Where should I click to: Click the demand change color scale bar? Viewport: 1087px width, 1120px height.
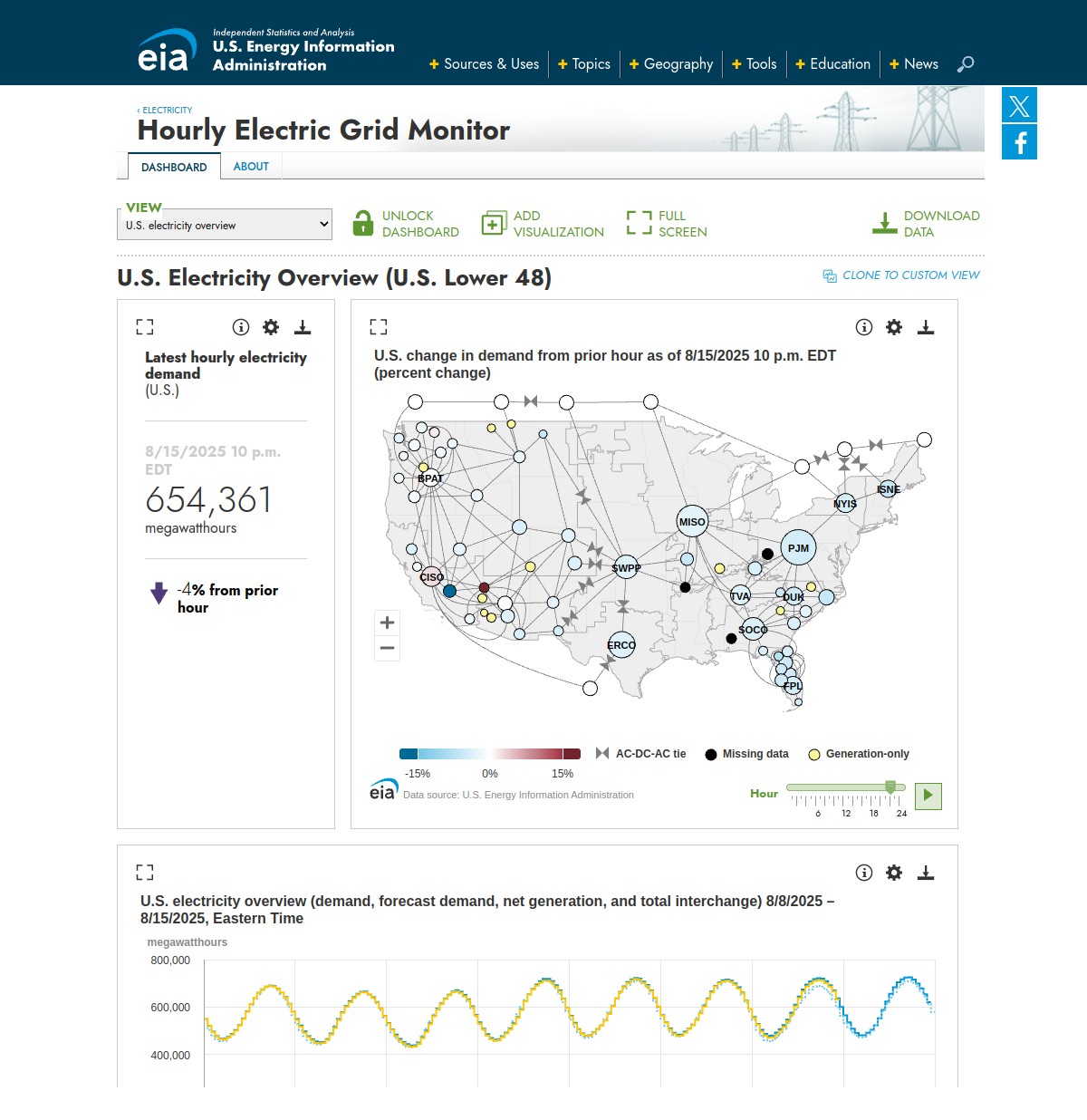pos(490,754)
